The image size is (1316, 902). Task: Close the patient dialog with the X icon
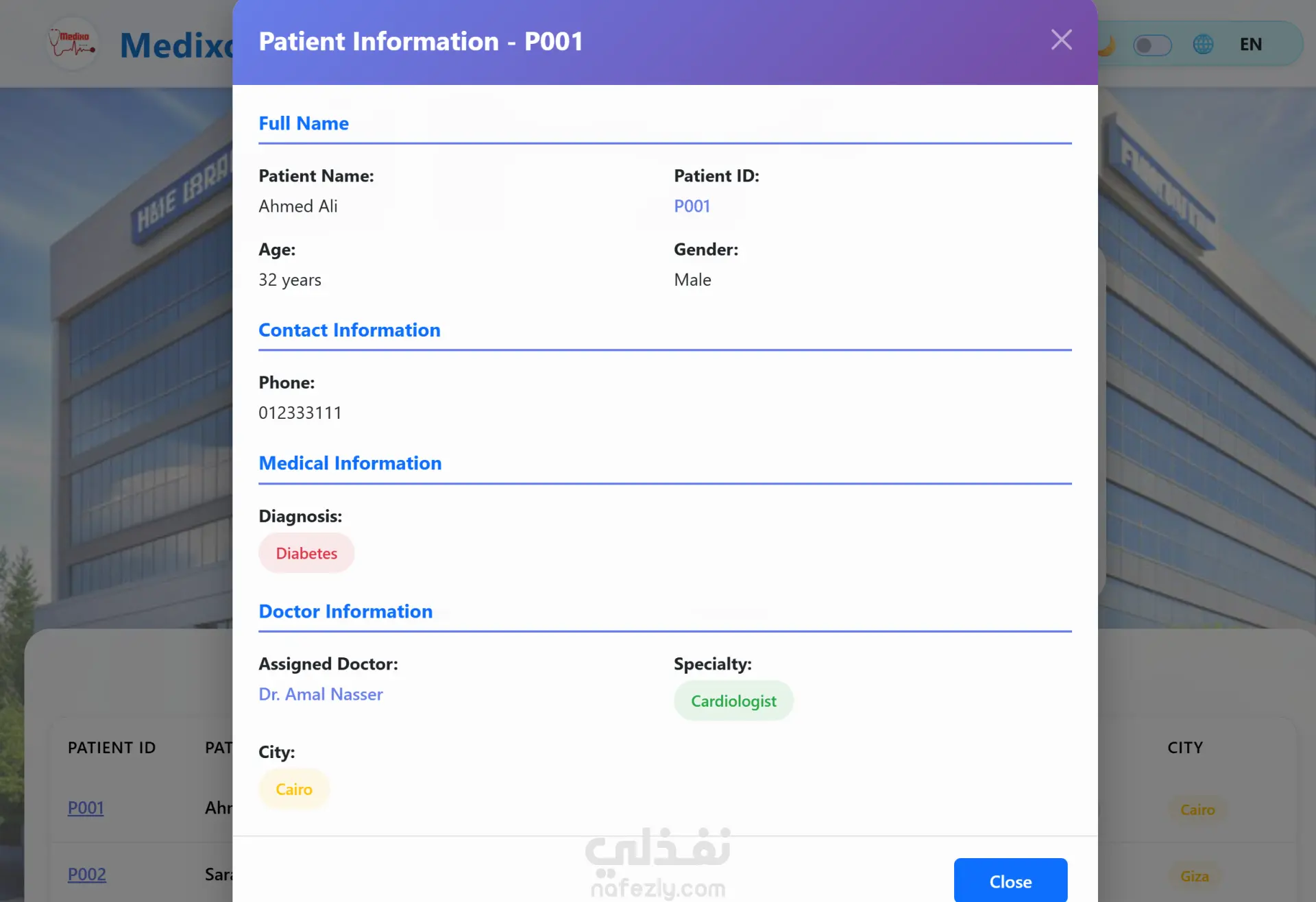point(1061,40)
